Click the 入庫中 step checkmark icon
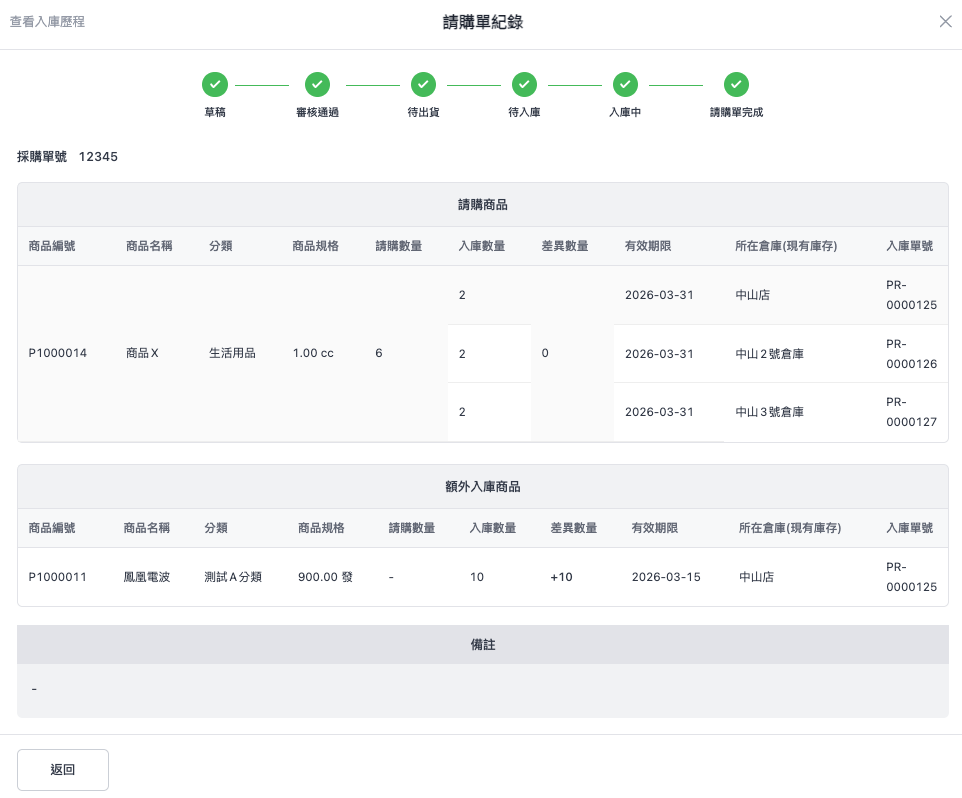Image resolution: width=962 pixels, height=798 pixels. click(x=625, y=85)
